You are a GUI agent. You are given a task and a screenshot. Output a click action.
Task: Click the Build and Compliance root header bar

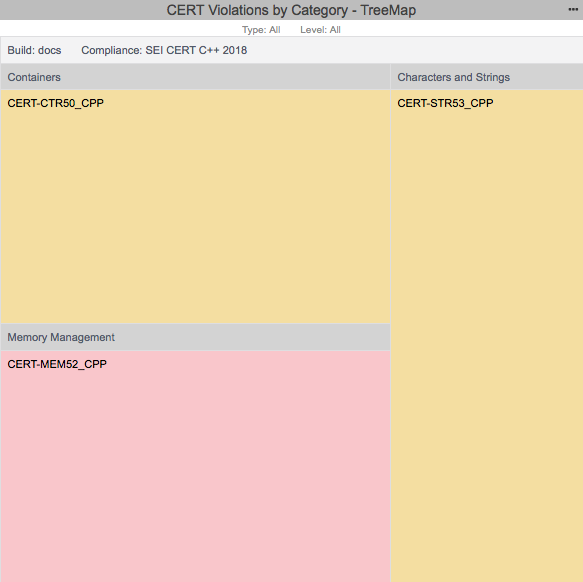point(292,50)
